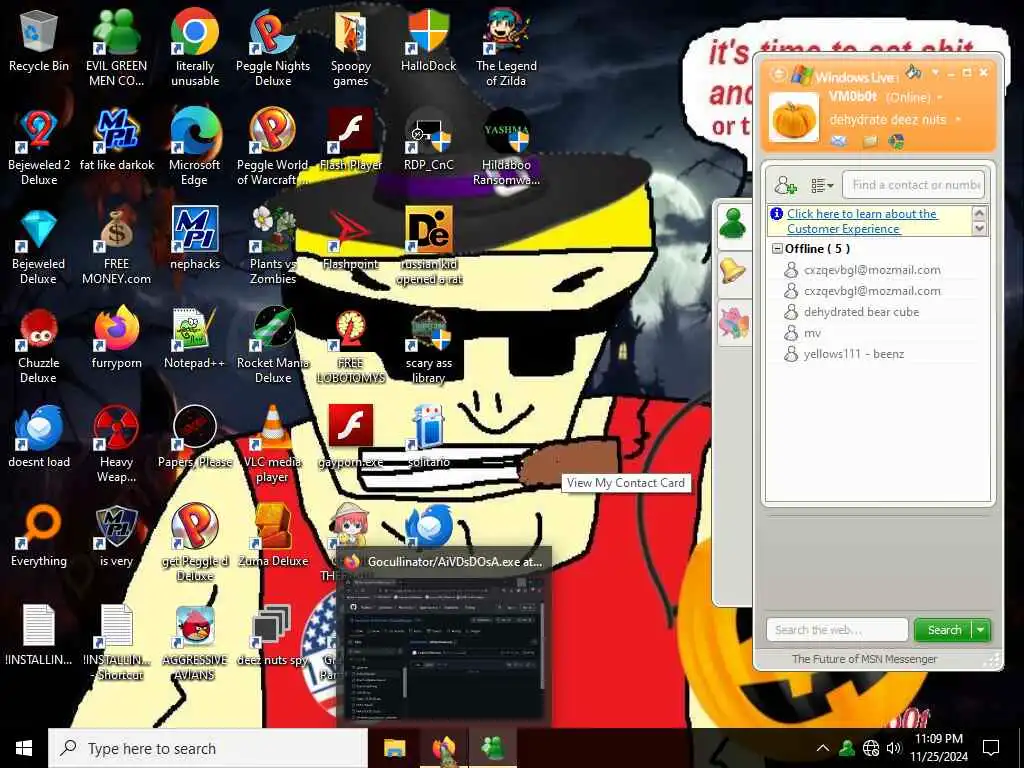Screen dimensions: 1024x768
Task: Click the add contact icon in Messenger
Action: tap(786, 185)
